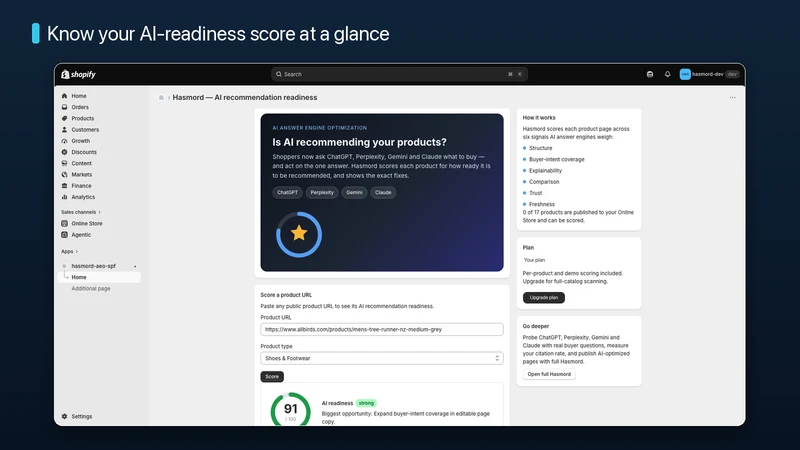
Task: Click the Analytics bar chart icon
Action: [x=64, y=197]
